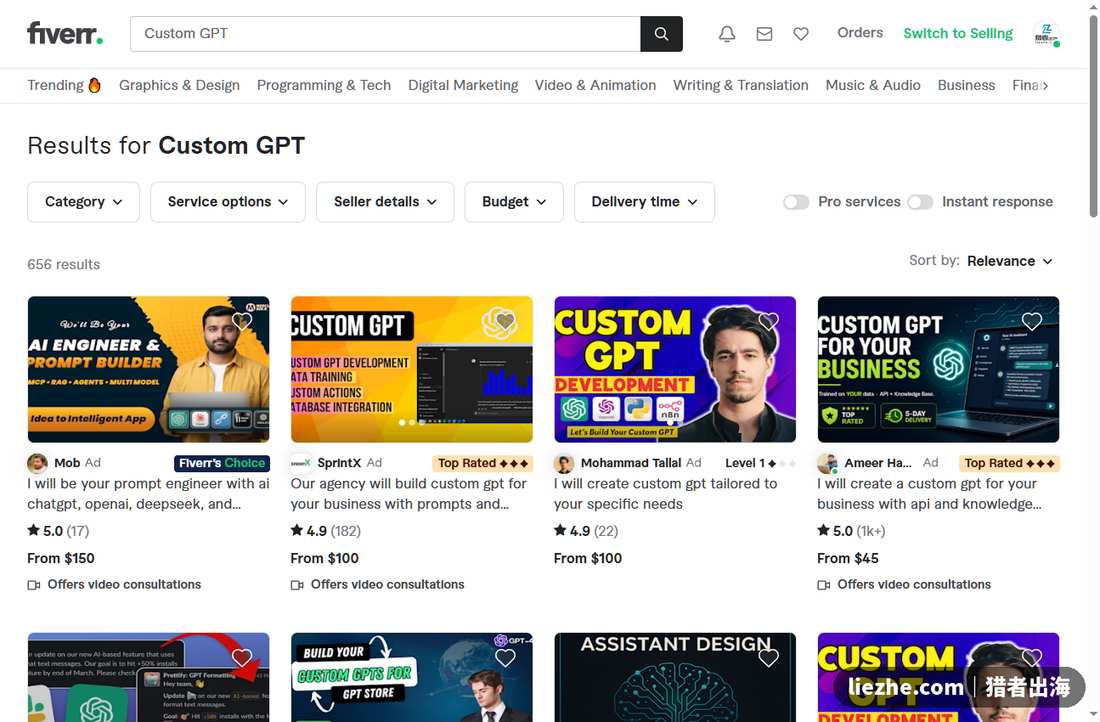
Task: Favorite Ameer Ha... gig with heart
Action: click(1031, 321)
